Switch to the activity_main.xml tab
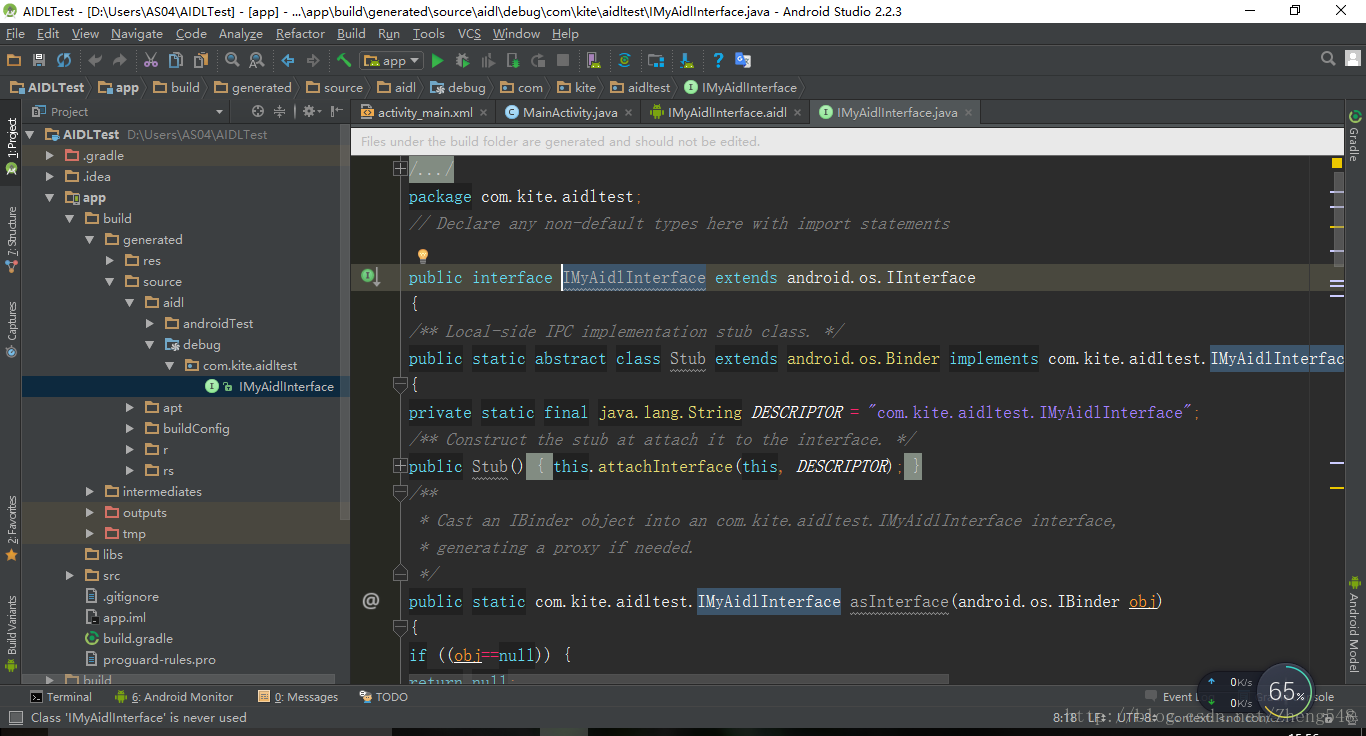The height and width of the screenshot is (736, 1366). pyautogui.click(x=425, y=113)
